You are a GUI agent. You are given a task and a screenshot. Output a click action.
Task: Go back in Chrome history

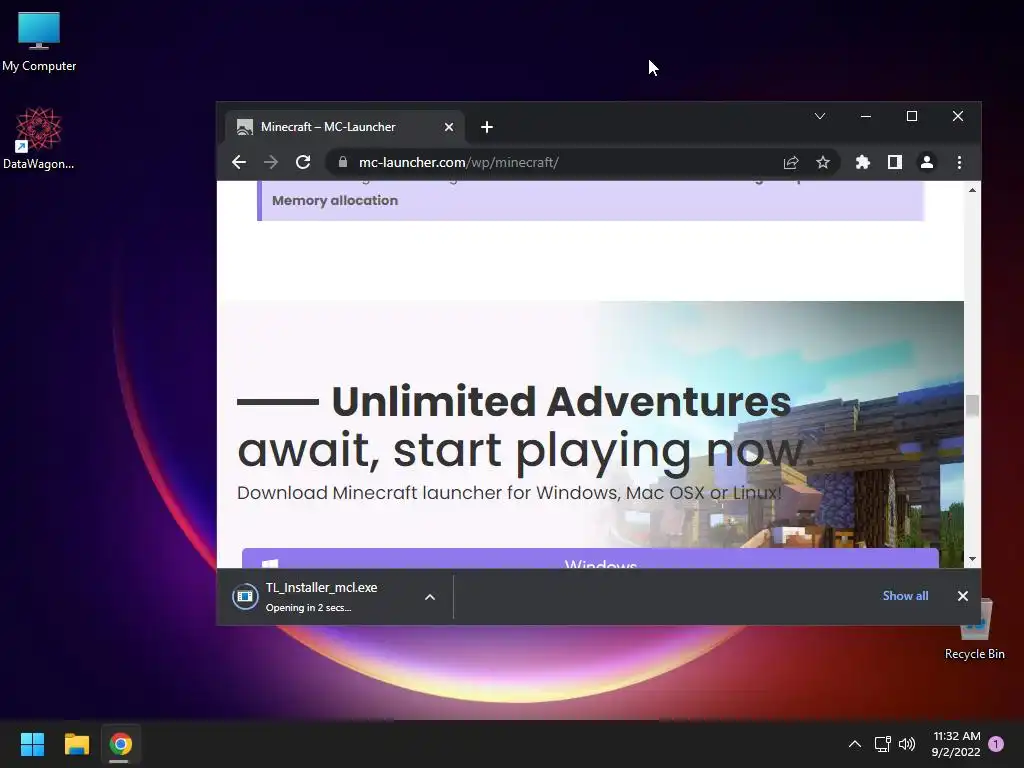pos(239,162)
